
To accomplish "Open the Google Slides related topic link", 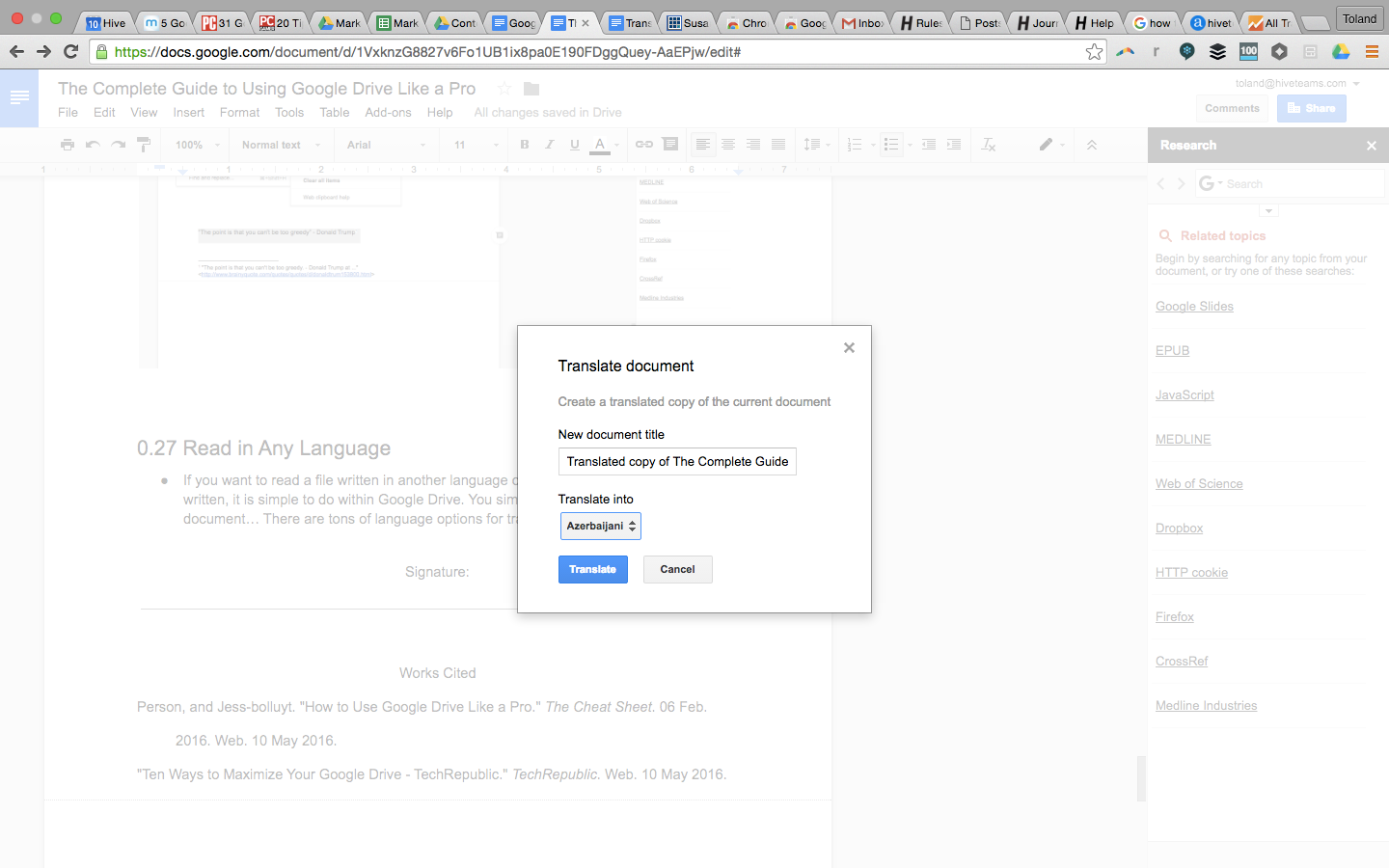I will [x=1194, y=306].
